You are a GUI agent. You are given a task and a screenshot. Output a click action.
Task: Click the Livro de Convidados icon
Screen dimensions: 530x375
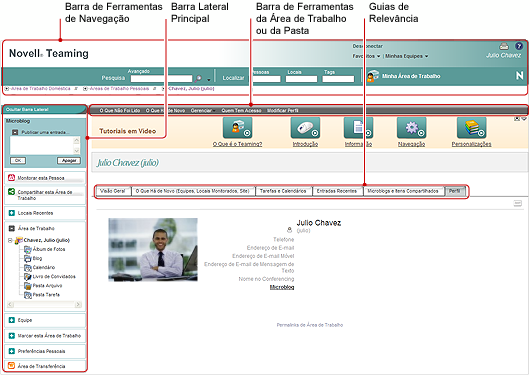click(x=28, y=277)
